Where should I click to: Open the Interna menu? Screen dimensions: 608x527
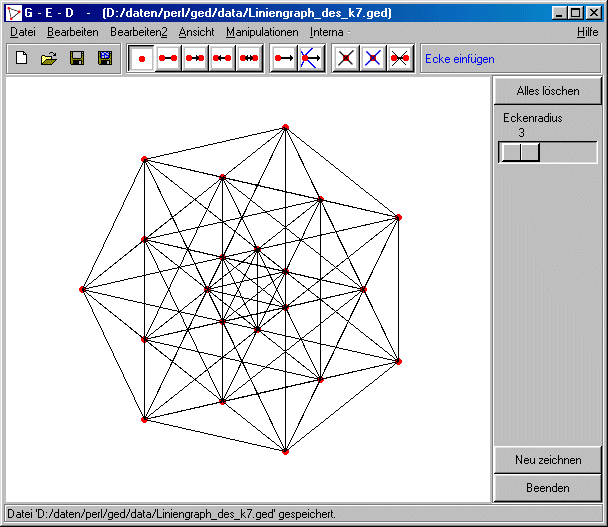pos(326,32)
